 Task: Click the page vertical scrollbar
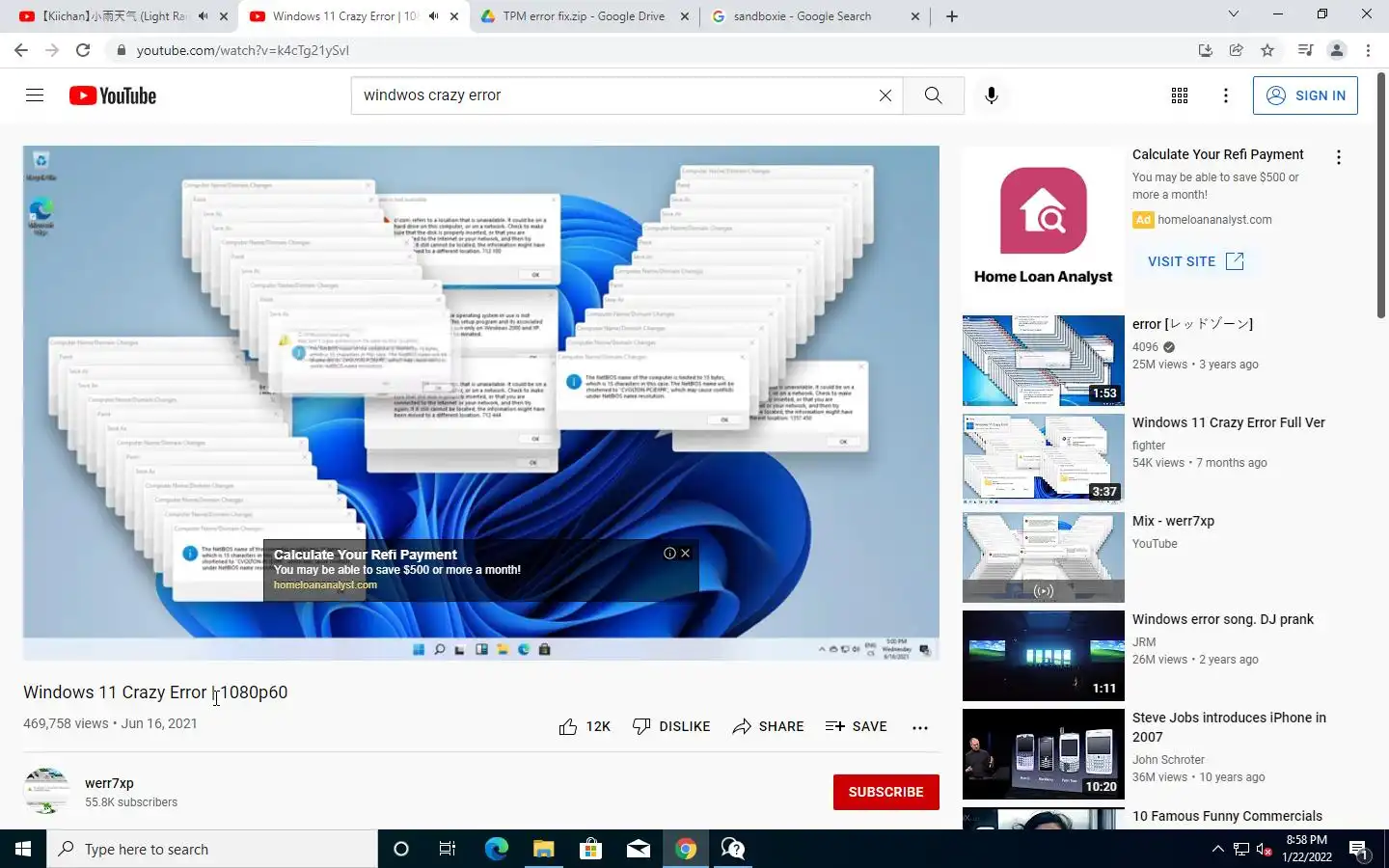[1381, 196]
